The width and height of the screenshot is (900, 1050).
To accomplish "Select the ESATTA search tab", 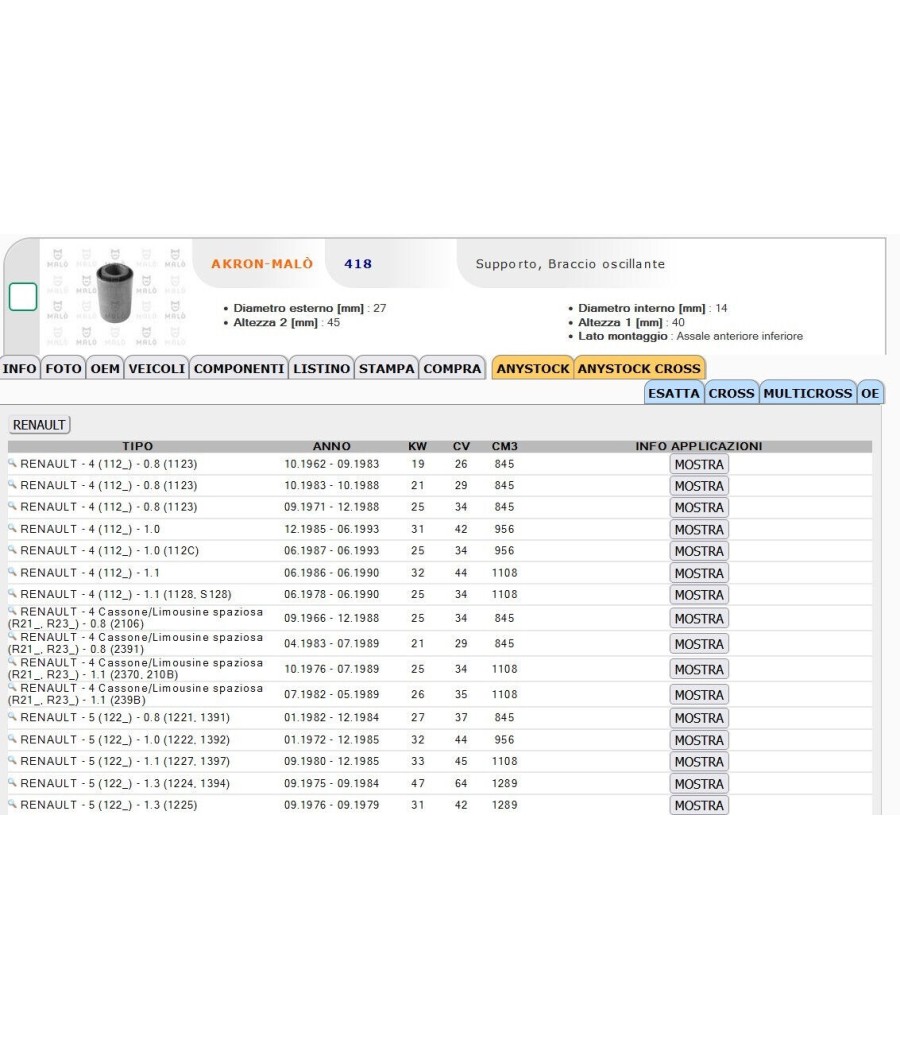I will [x=674, y=393].
